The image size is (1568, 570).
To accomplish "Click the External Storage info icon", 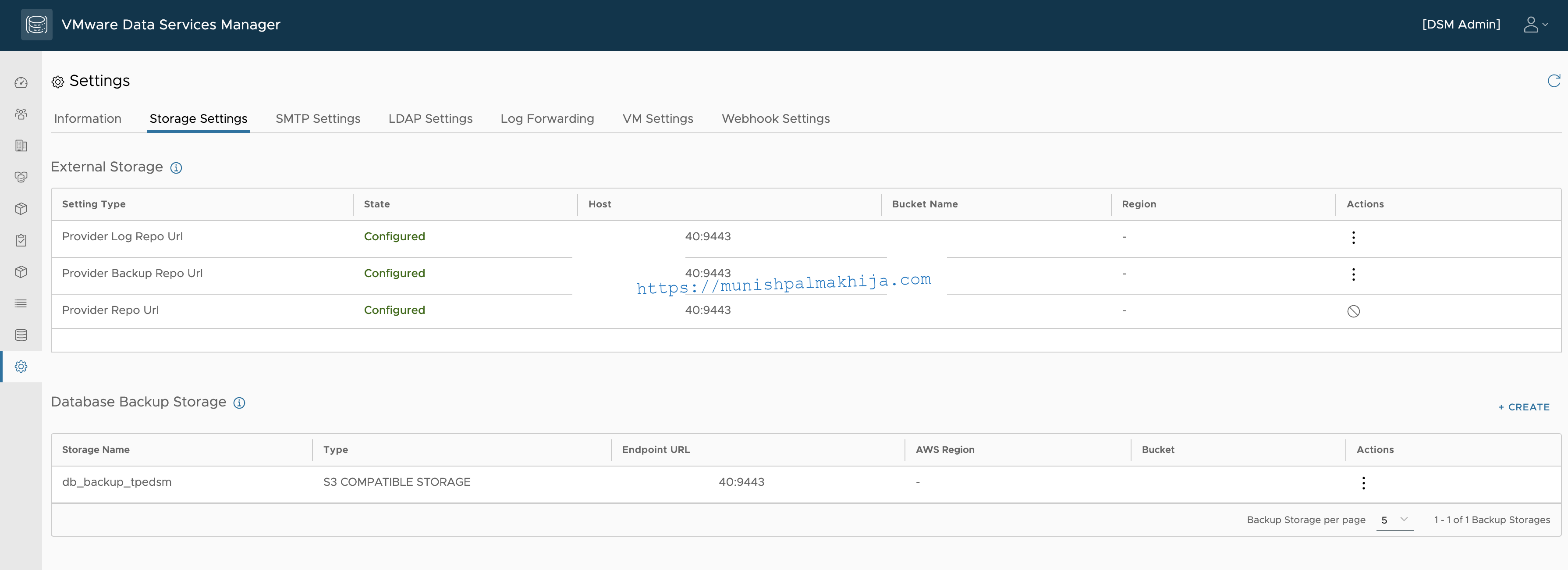I will click(176, 168).
